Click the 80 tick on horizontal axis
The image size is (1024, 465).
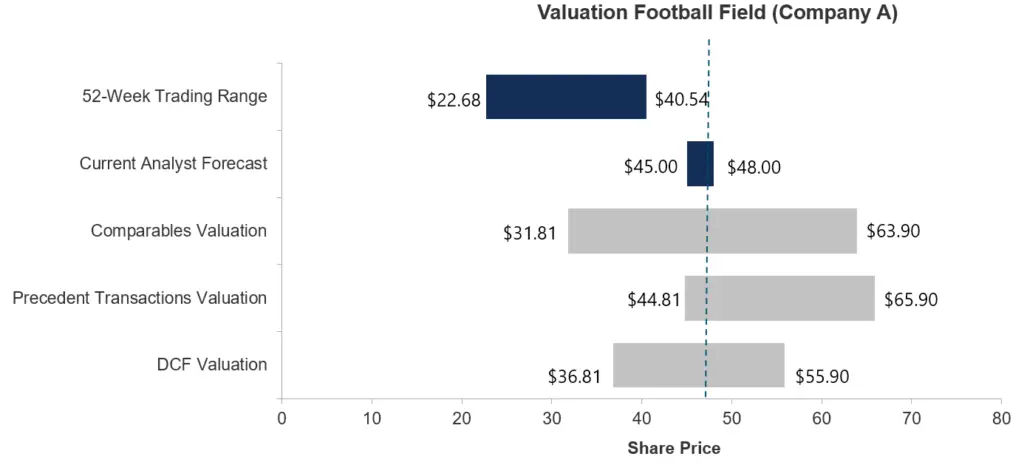[1001, 418]
